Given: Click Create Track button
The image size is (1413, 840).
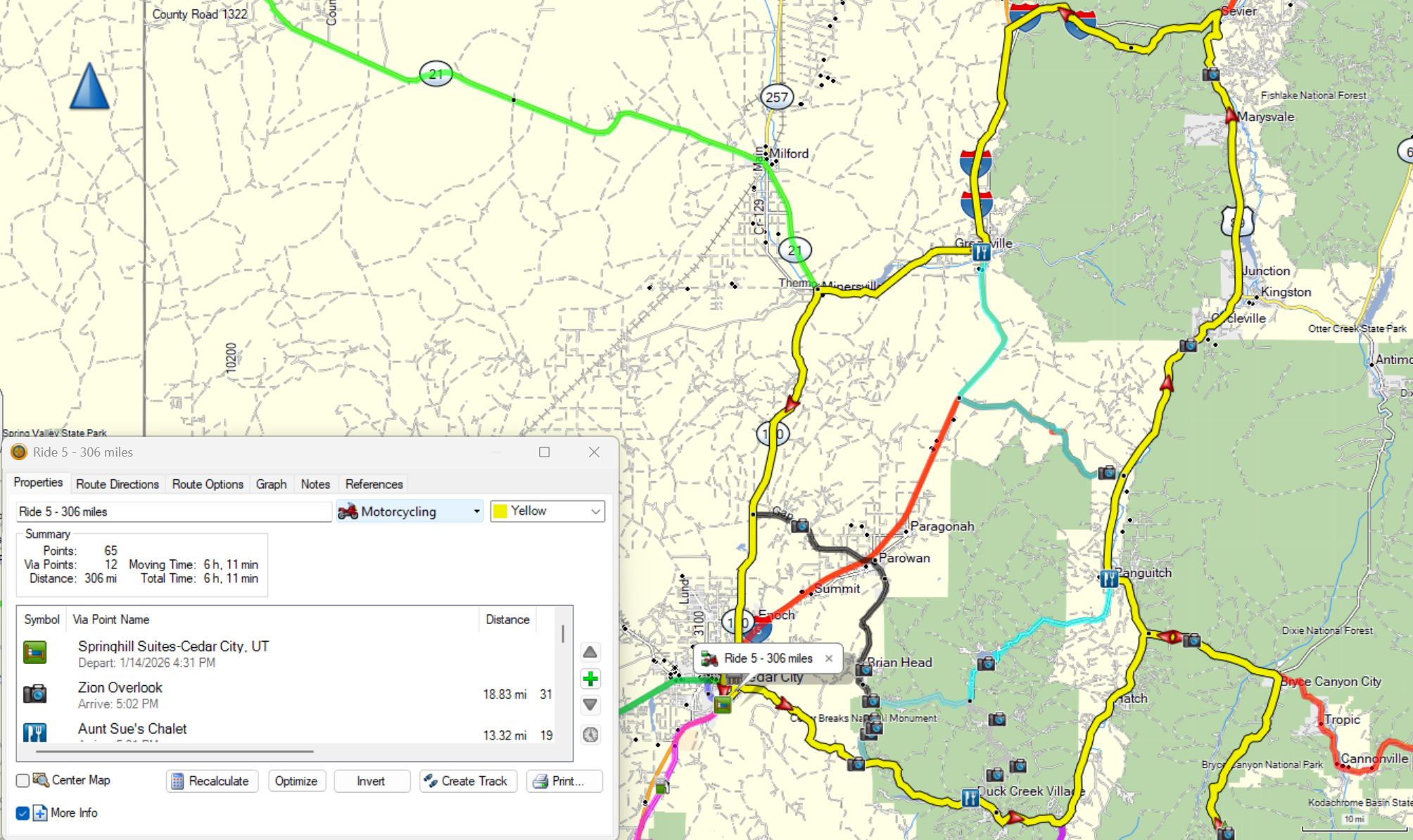Looking at the screenshot, I should pyautogui.click(x=468, y=781).
